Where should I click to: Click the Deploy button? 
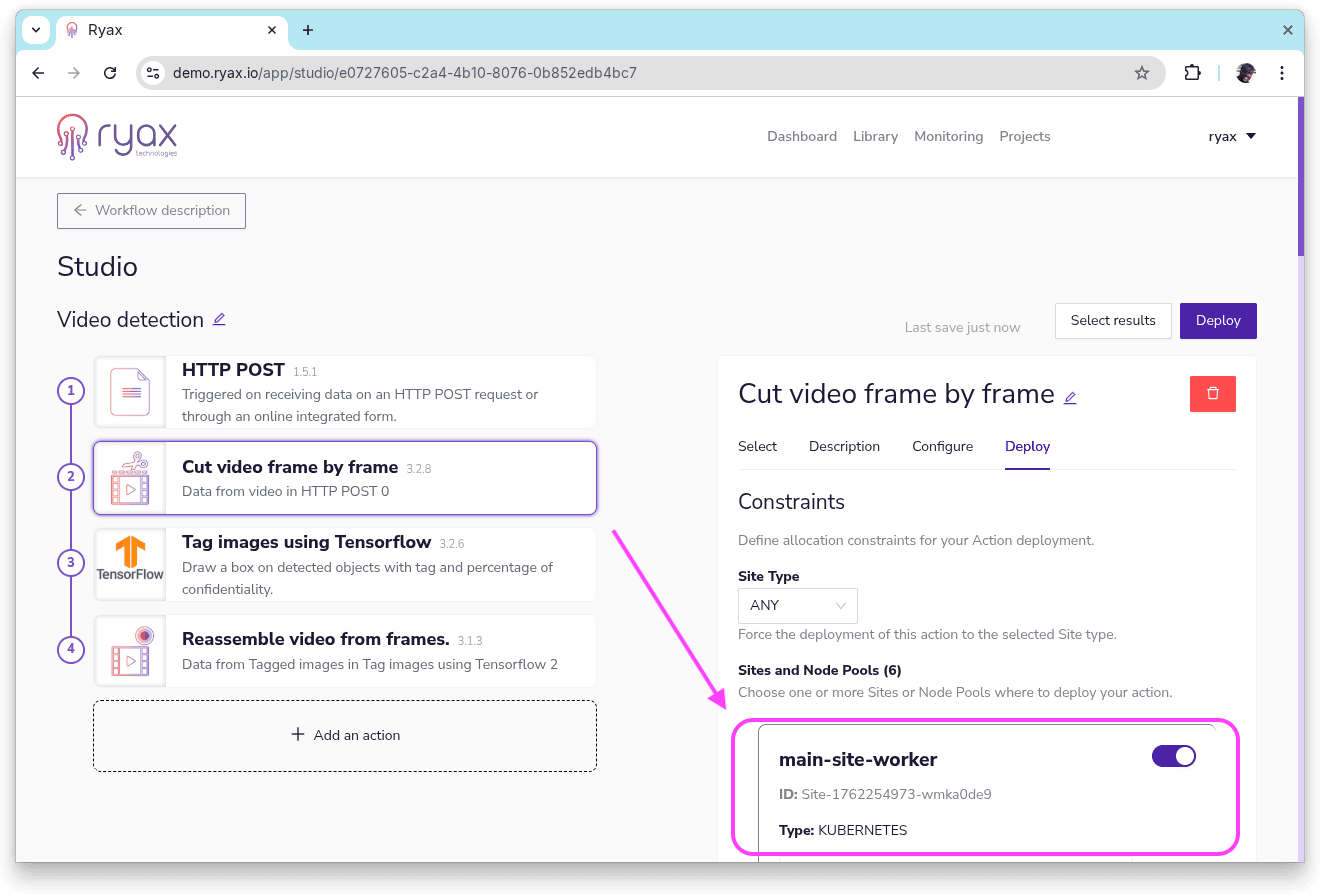click(x=1217, y=321)
